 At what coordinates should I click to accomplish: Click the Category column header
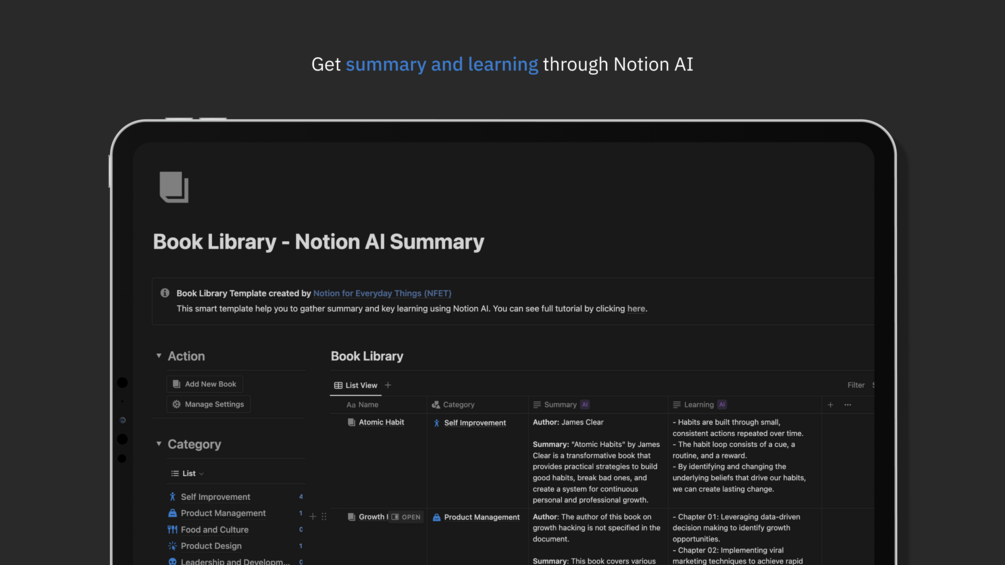tap(478, 405)
